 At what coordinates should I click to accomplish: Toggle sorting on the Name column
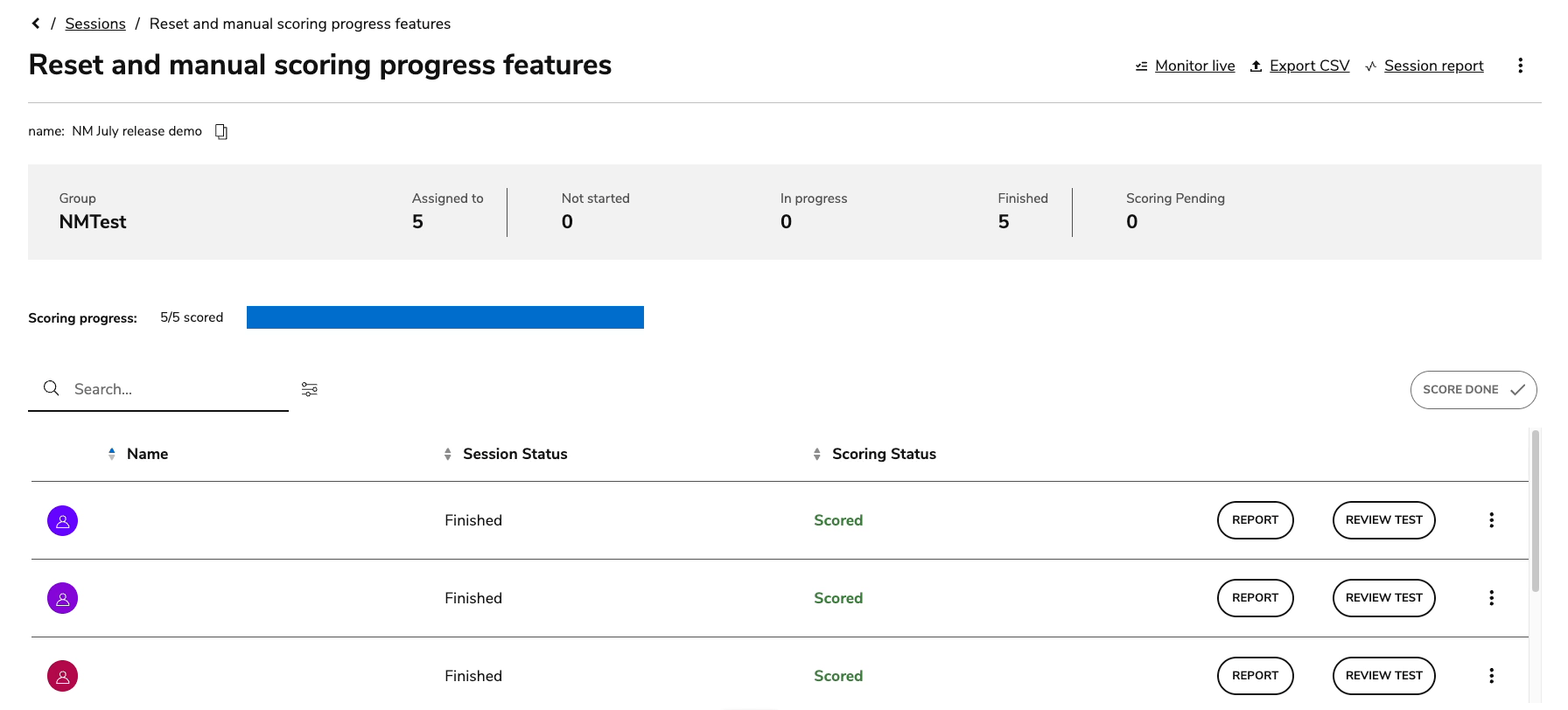pyautogui.click(x=112, y=453)
